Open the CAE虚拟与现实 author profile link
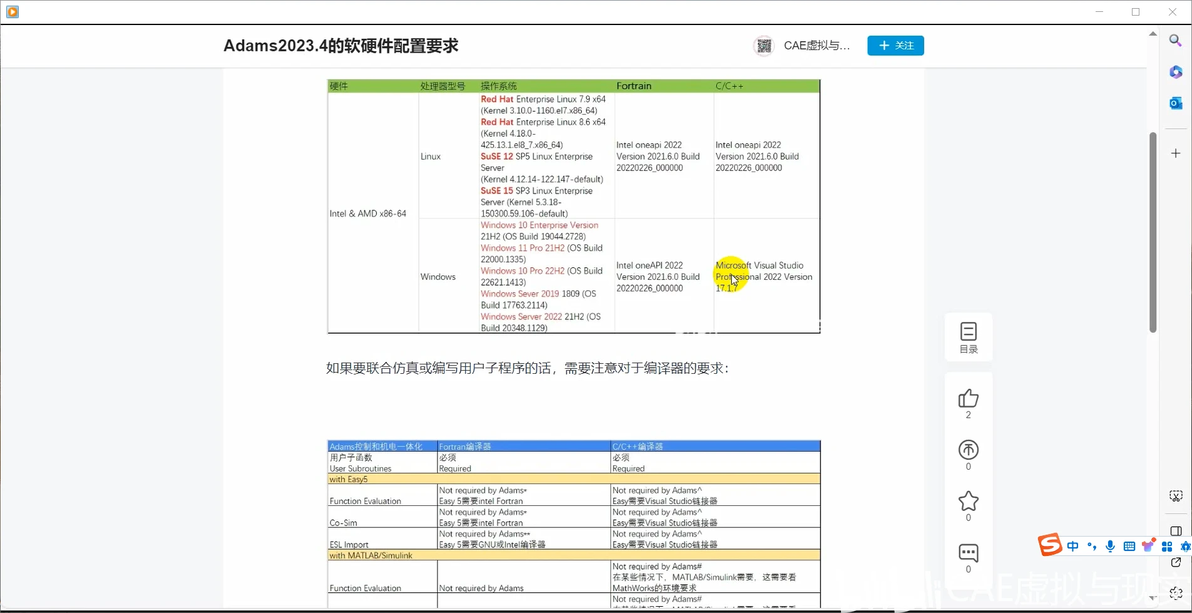The height and width of the screenshot is (613, 1192). click(816, 46)
